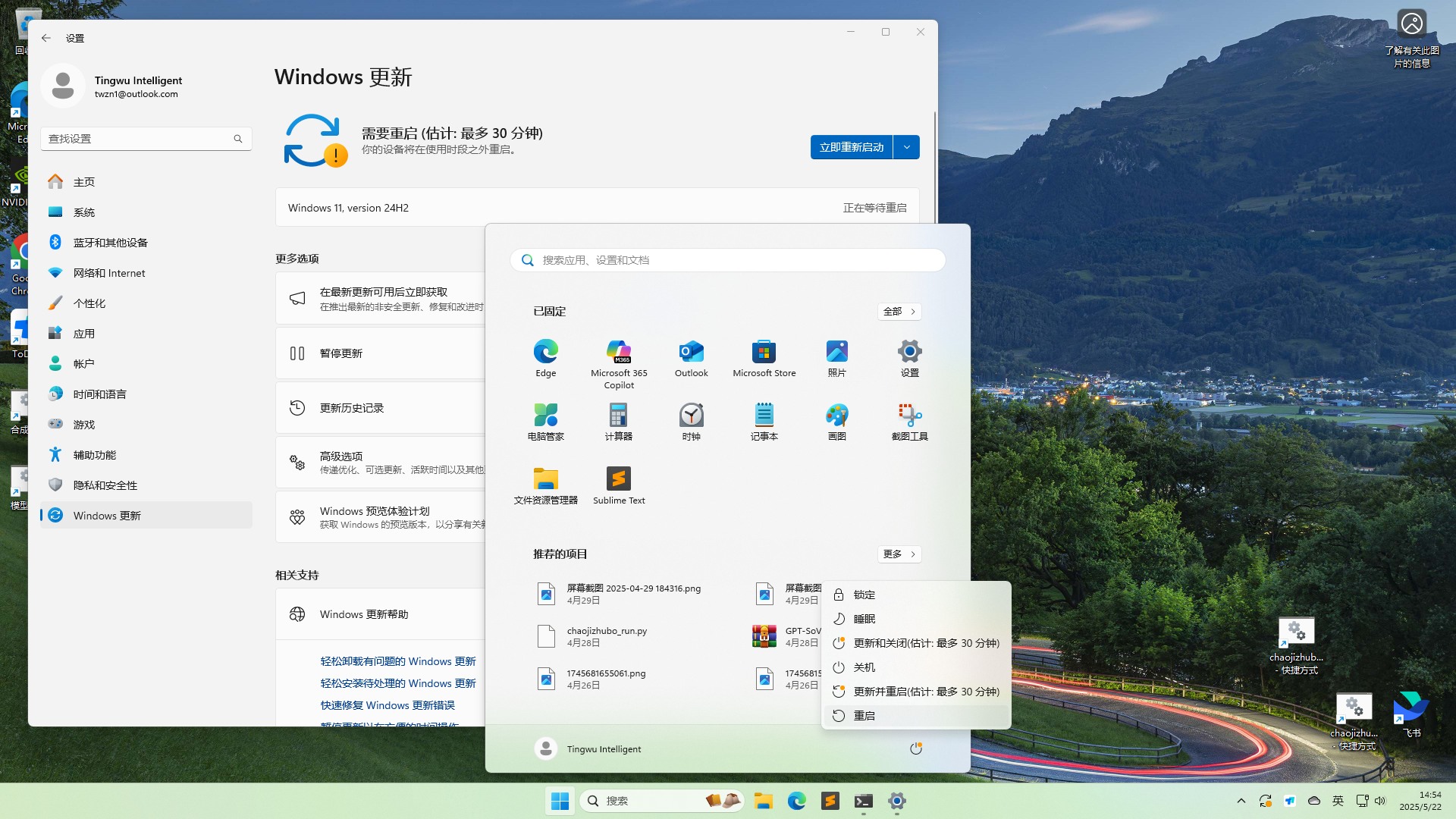The width and height of the screenshot is (1456, 819).
Task: Open the Microsoft Store
Action: click(764, 358)
